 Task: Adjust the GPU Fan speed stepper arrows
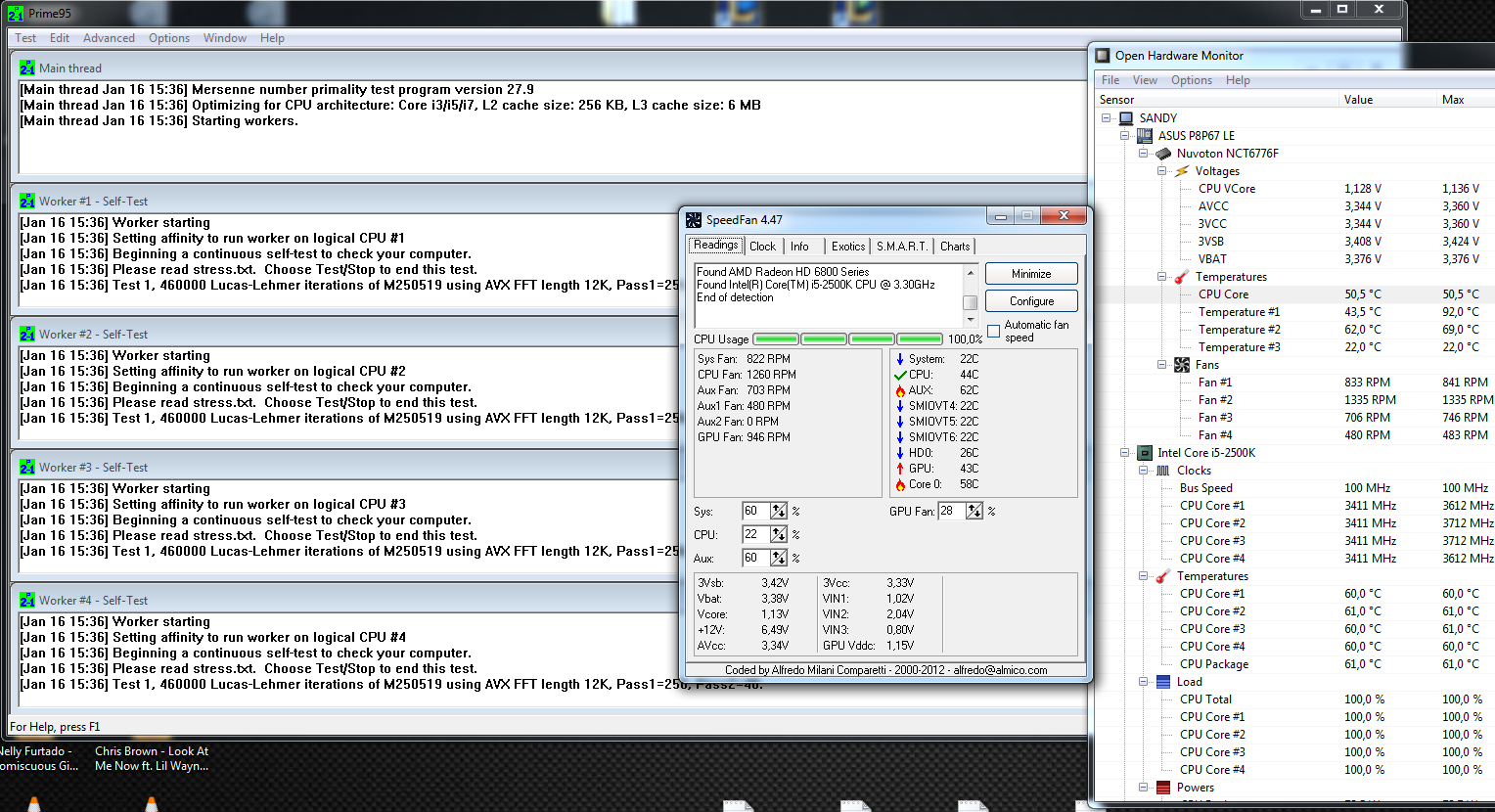point(974,511)
